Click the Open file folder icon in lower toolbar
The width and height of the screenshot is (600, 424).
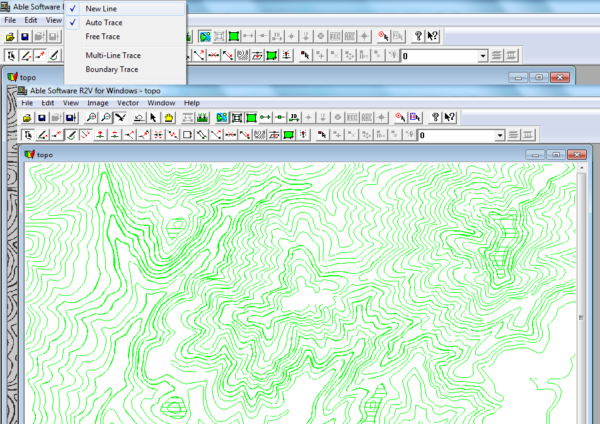pos(28,118)
